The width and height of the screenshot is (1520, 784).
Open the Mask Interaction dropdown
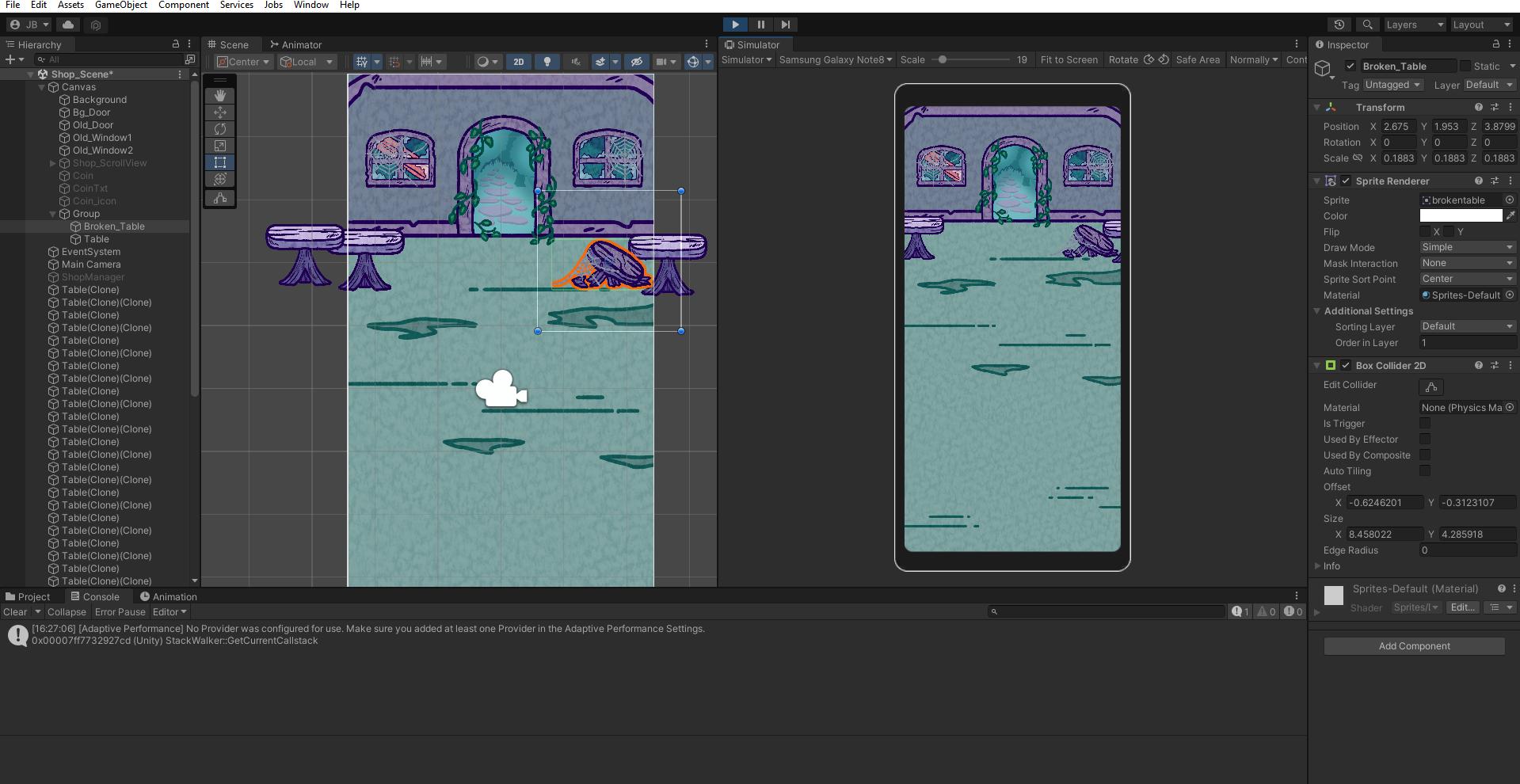1468,263
